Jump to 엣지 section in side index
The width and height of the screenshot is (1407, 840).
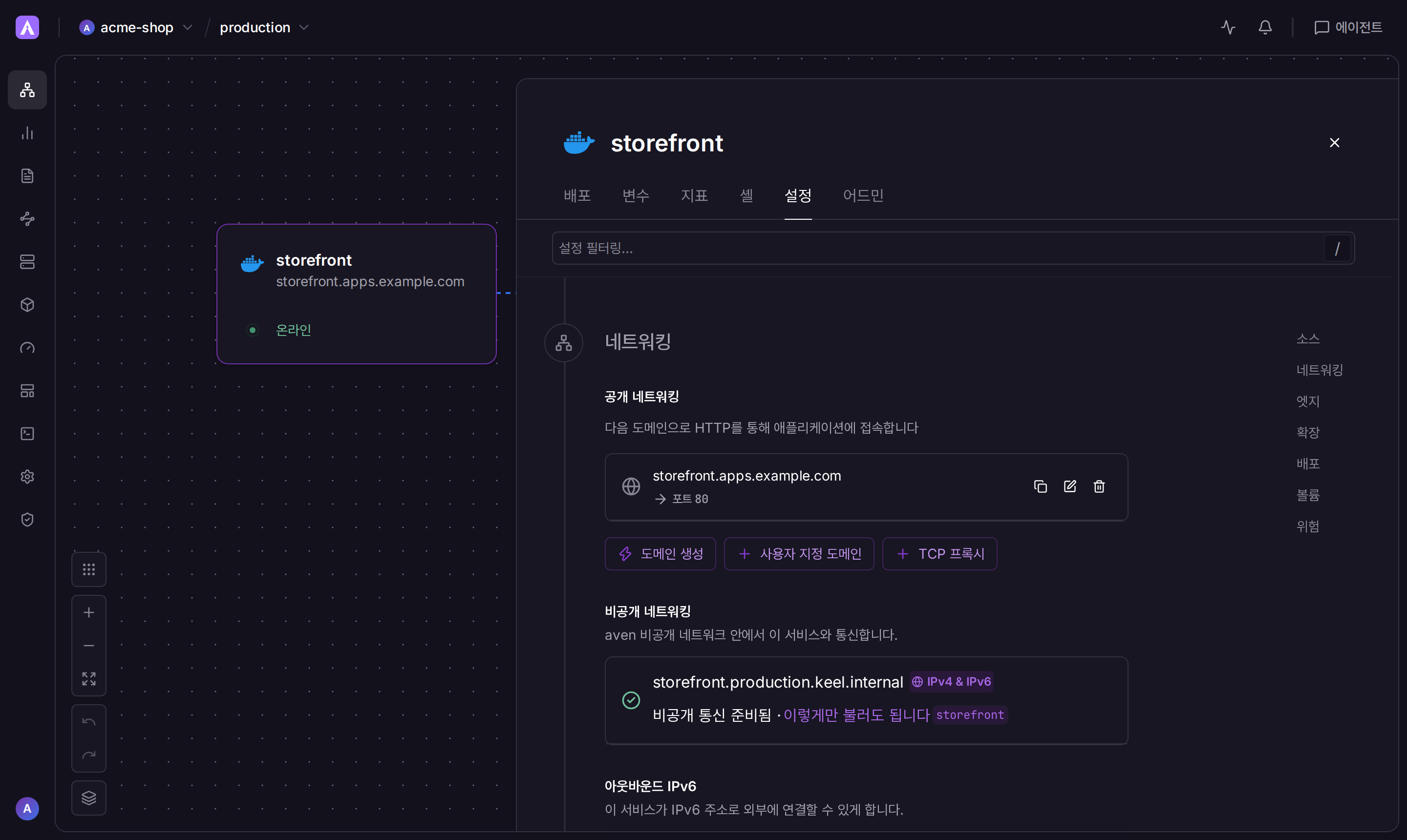pos(1308,401)
